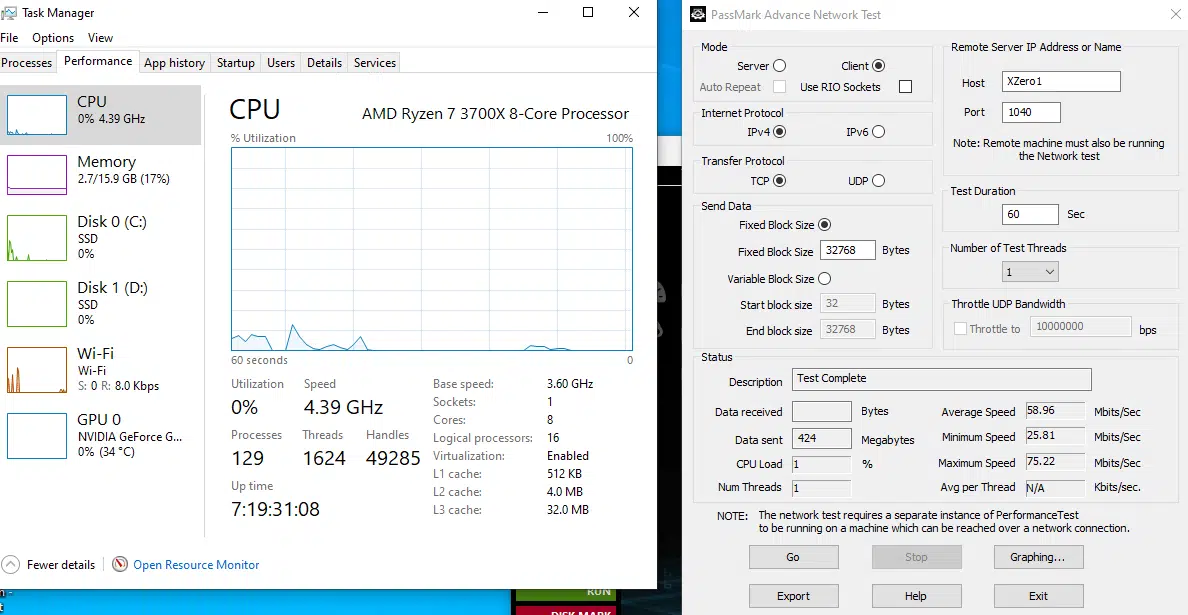
Task: Click the AMD Ryzen 7 3700X processor name
Action: 496,114
